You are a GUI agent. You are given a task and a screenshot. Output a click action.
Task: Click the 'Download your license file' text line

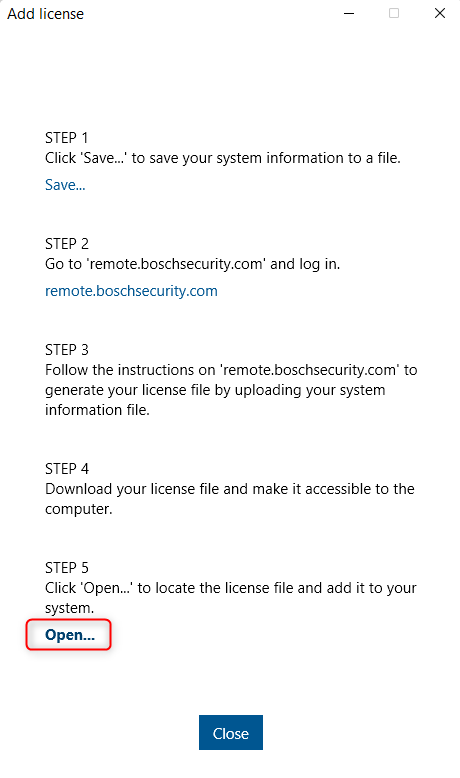(230, 489)
